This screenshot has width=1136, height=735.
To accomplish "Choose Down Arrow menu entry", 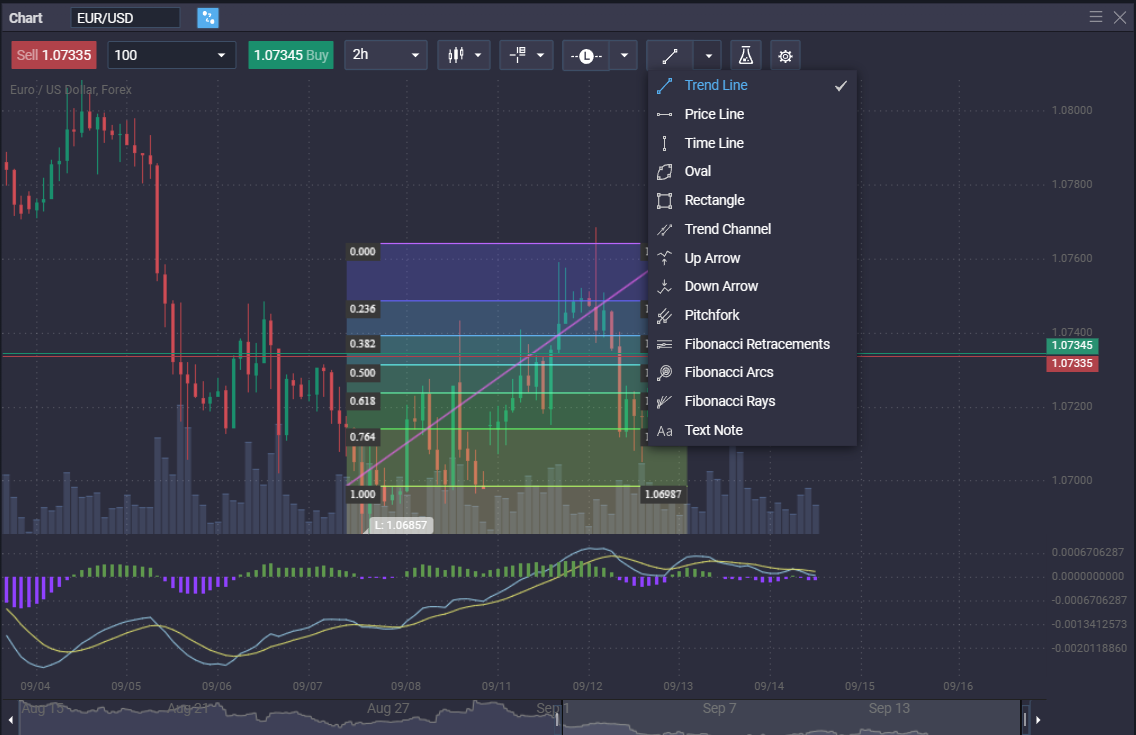I will (x=752, y=287).
